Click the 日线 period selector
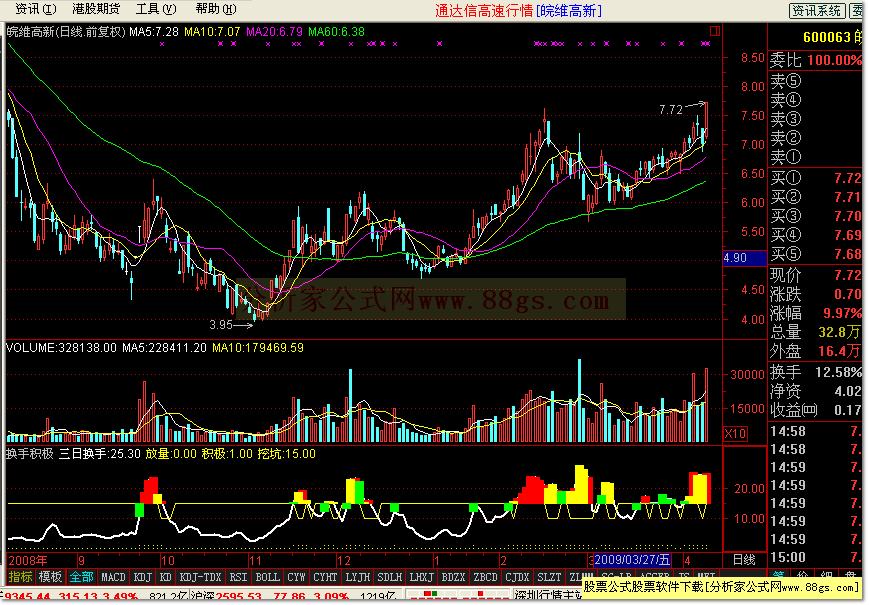Screen dimensions: 869x605 tap(744, 560)
